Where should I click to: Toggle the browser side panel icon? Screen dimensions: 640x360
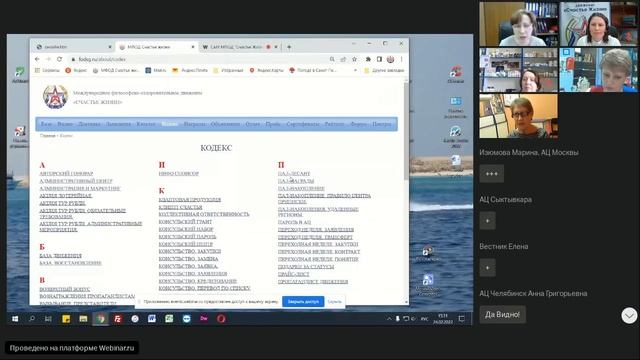point(379,59)
